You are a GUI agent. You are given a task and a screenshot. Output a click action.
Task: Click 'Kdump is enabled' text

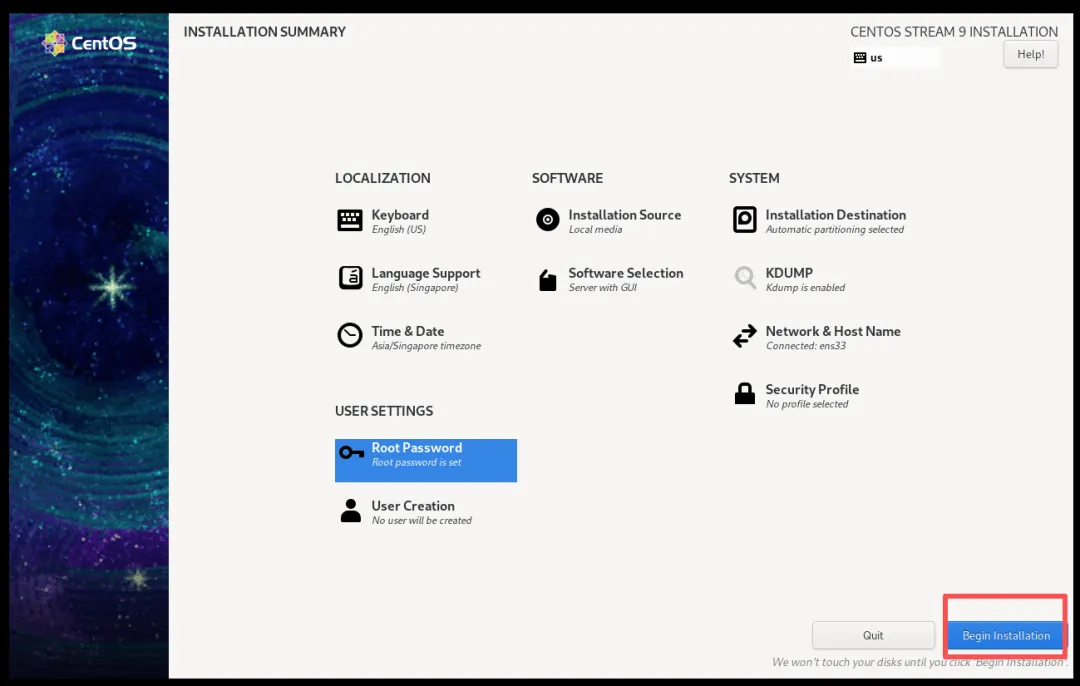click(805, 288)
